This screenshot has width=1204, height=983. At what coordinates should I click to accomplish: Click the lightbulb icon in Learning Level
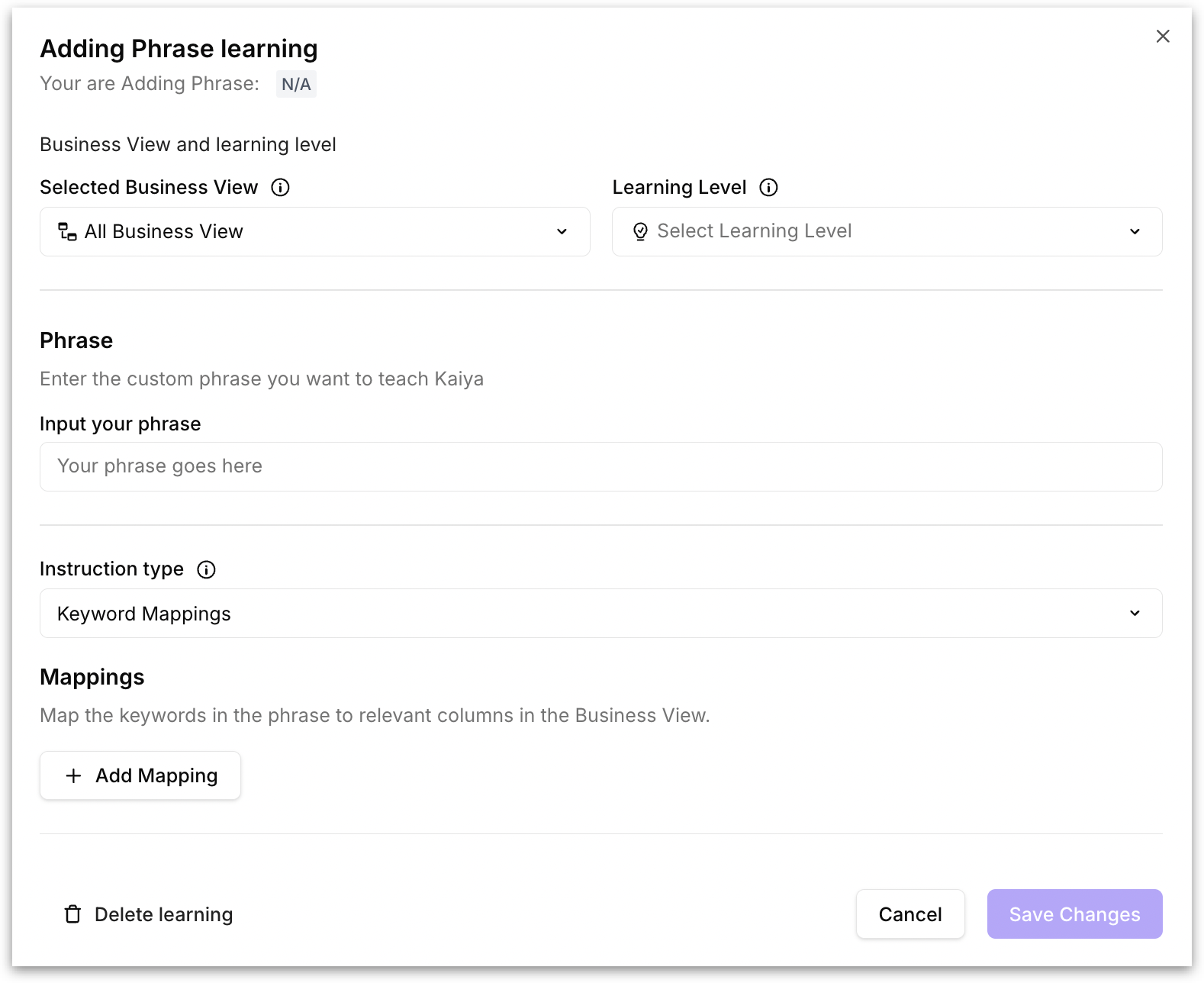click(x=640, y=232)
